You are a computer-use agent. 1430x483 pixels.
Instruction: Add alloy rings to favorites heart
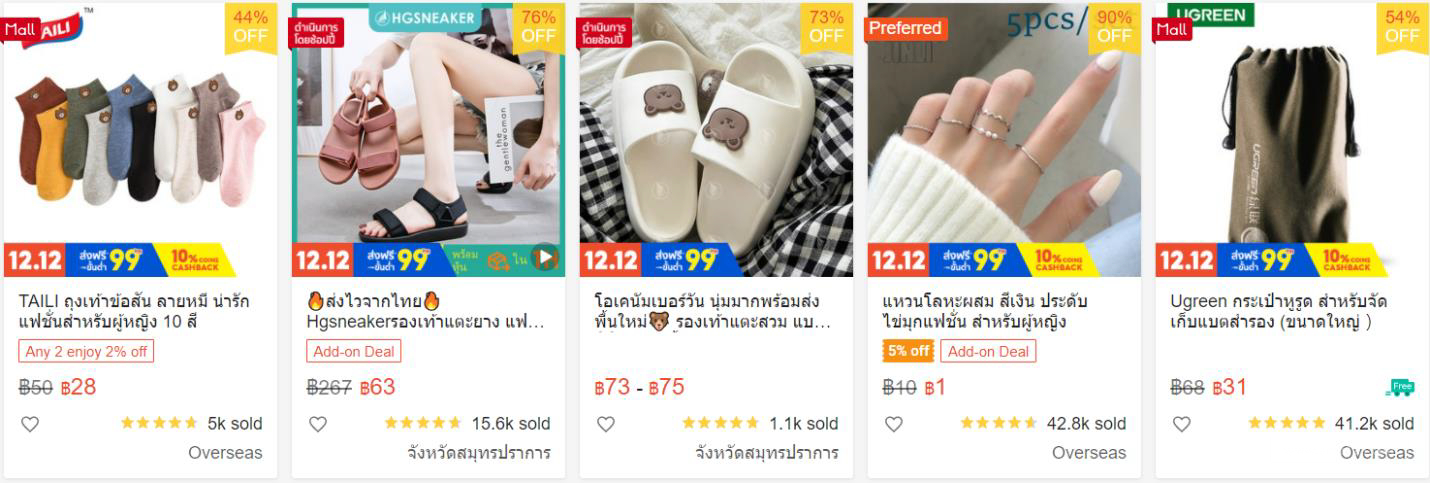(x=894, y=424)
